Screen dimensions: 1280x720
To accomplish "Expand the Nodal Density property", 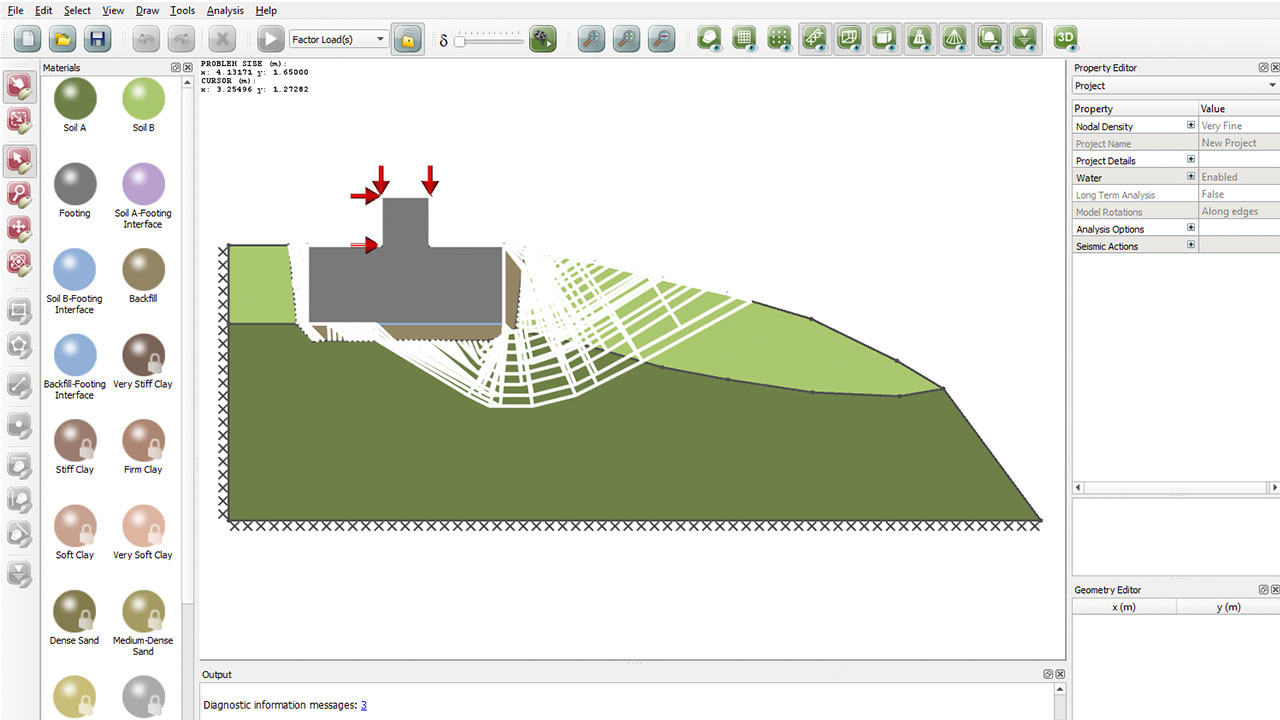I will (x=1190, y=126).
